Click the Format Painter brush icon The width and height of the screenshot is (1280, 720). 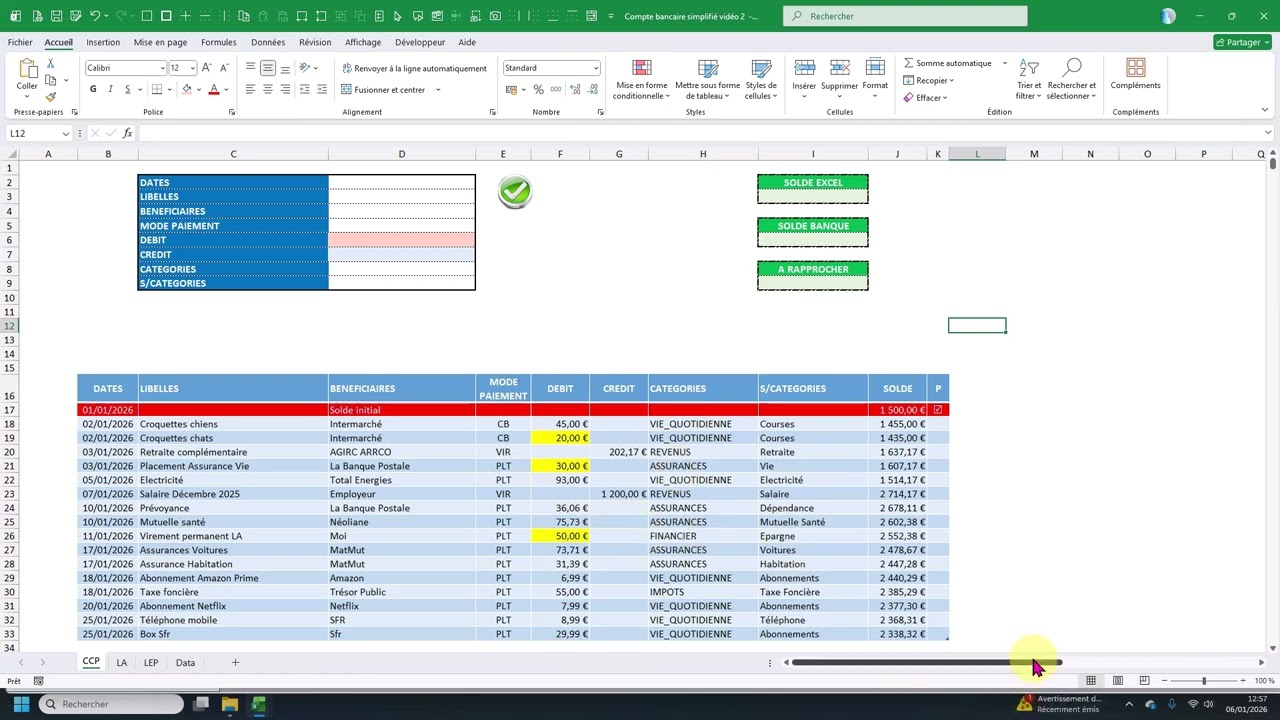(x=51, y=96)
